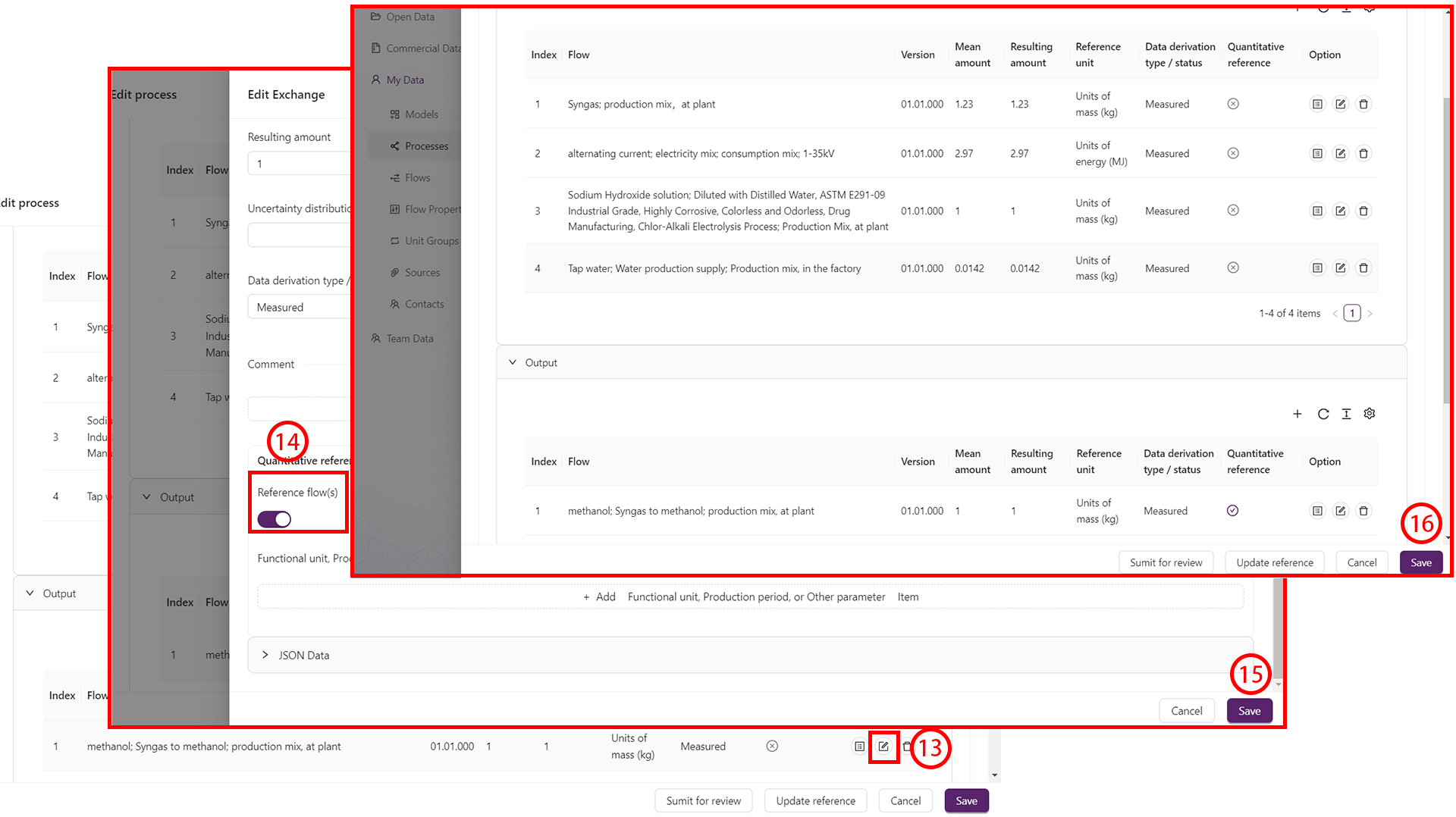Open the Uncertainty distribution dropdown
The height and width of the screenshot is (817, 1456).
pyautogui.click(x=300, y=235)
